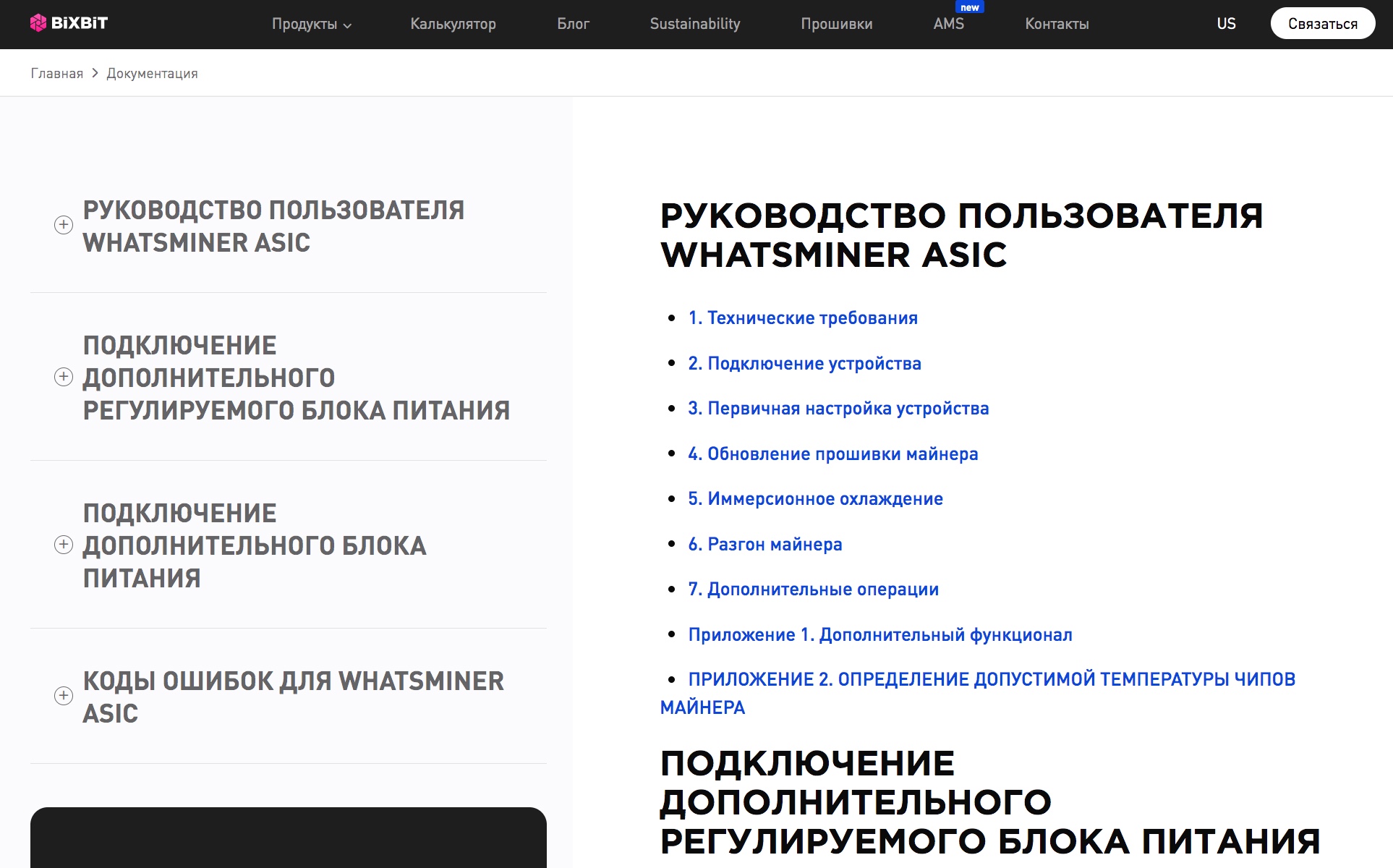Open link 7. Дополнительные операции
1393x868 pixels.
point(813,590)
